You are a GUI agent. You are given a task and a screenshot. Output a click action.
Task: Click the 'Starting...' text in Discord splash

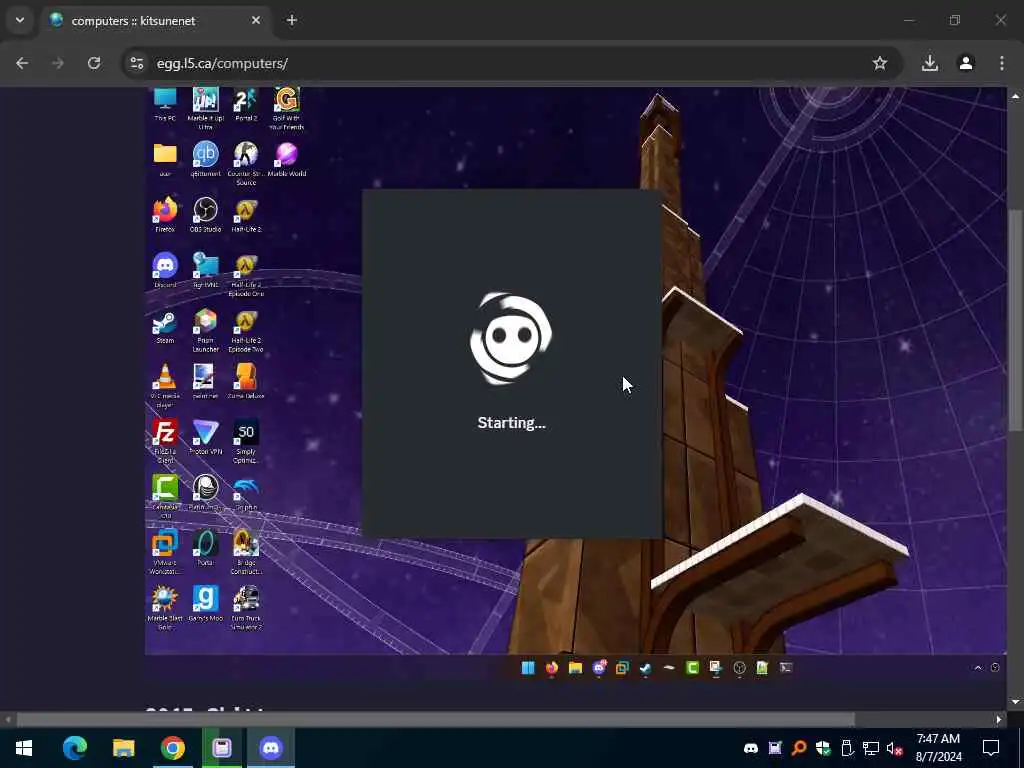(511, 423)
